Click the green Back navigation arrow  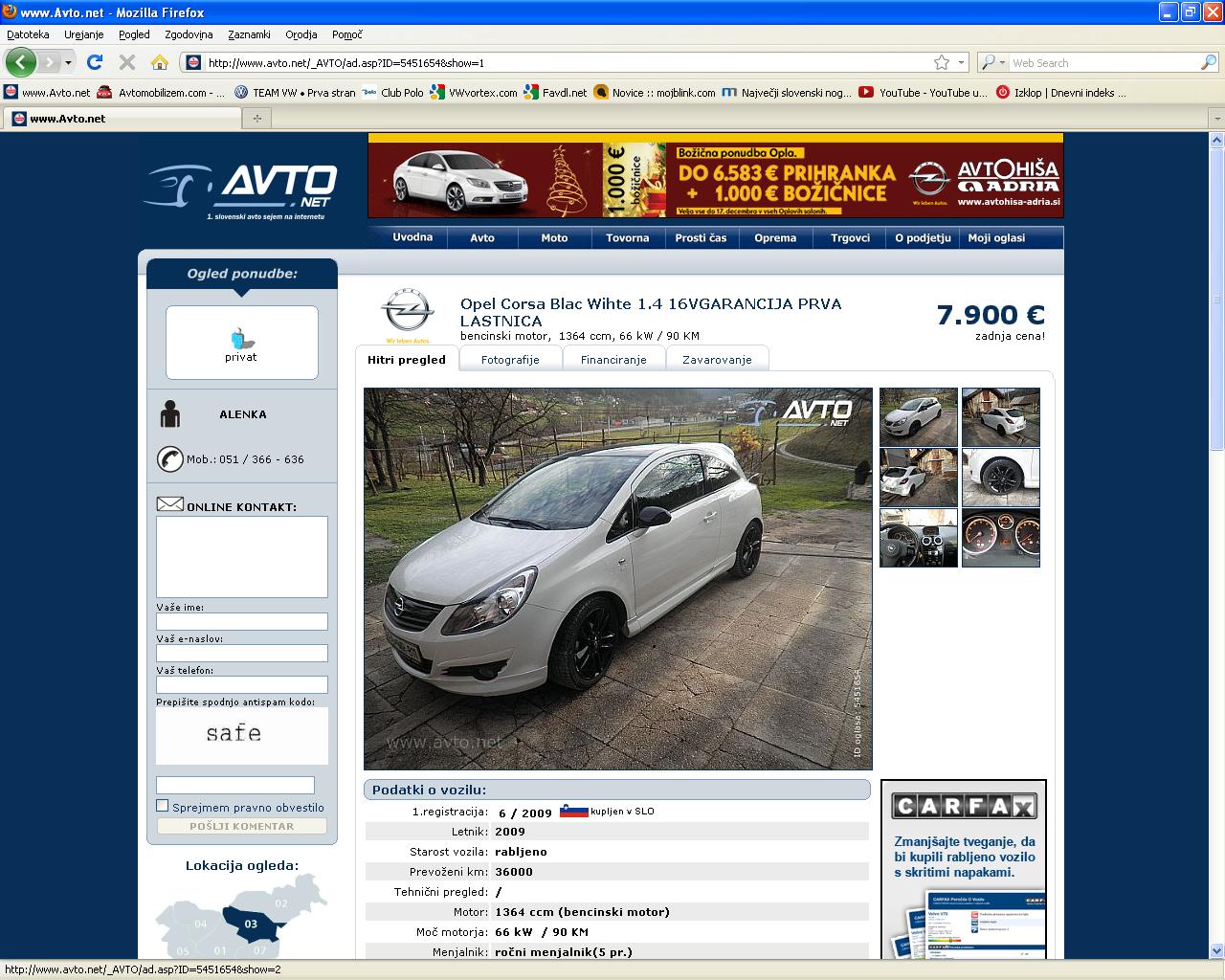pyautogui.click(x=20, y=62)
